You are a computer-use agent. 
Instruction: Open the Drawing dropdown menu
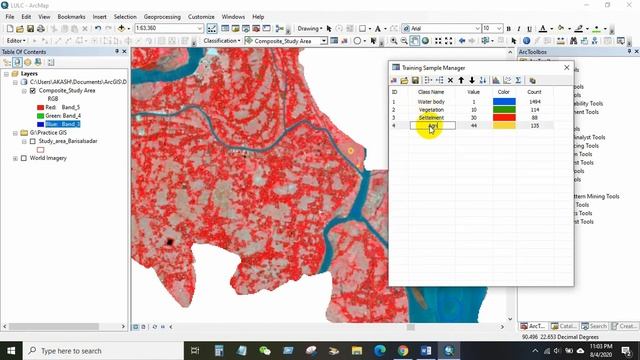310,29
